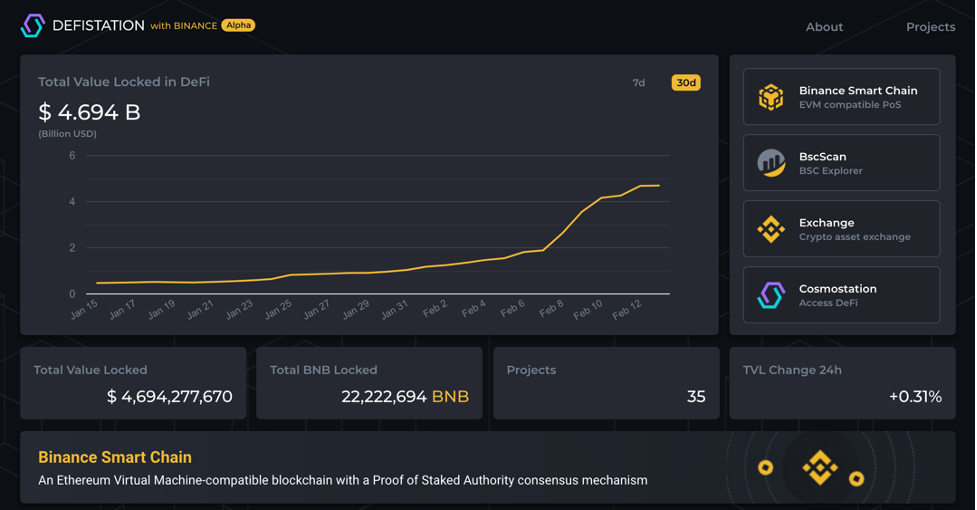The image size is (977, 510).
Task: Click the Binance Smart Chain banner heading
Action: click(x=115, y=457)
